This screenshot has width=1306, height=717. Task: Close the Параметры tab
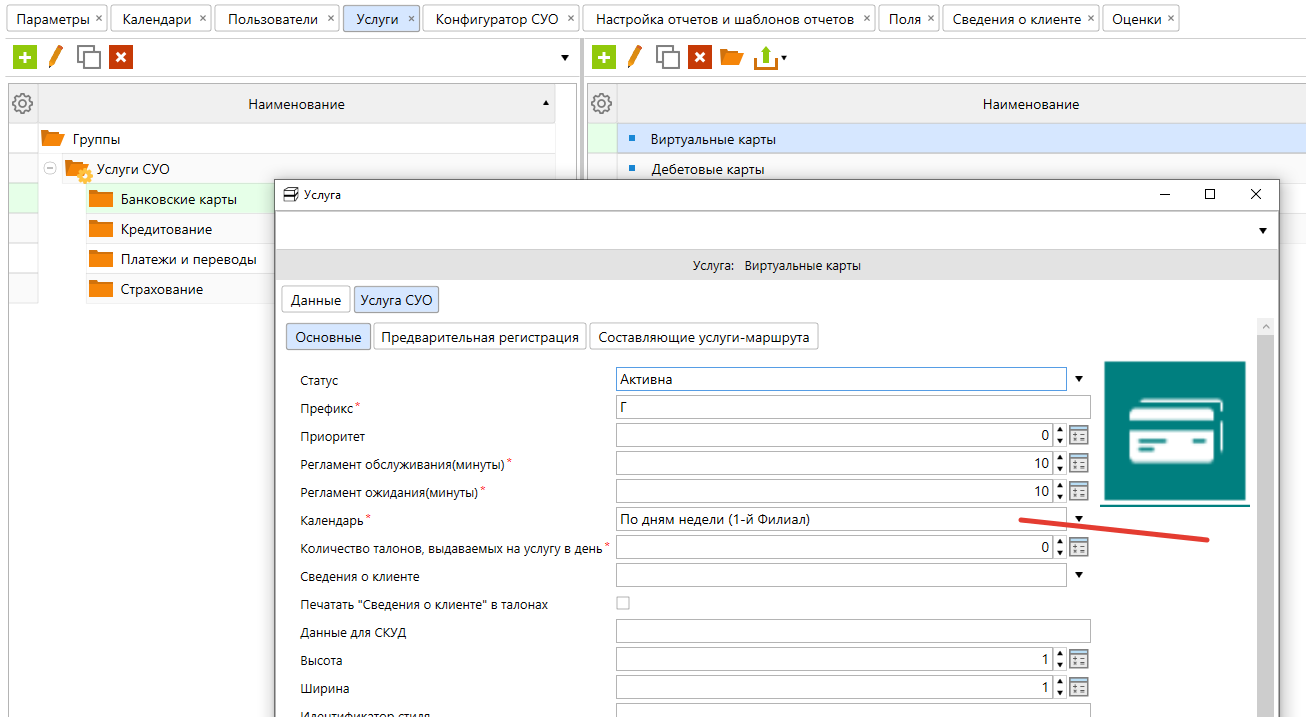98,19
